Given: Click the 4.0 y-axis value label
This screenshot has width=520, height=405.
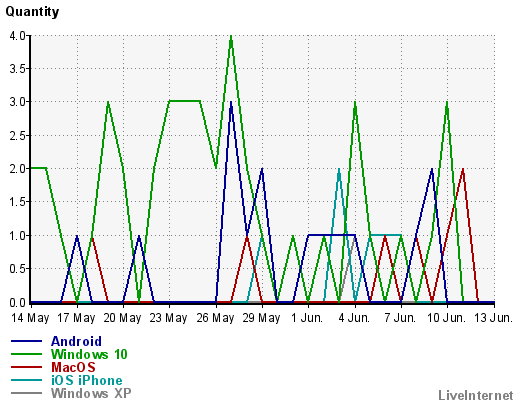Looking at the screenshot, I should tap(18, 35).
